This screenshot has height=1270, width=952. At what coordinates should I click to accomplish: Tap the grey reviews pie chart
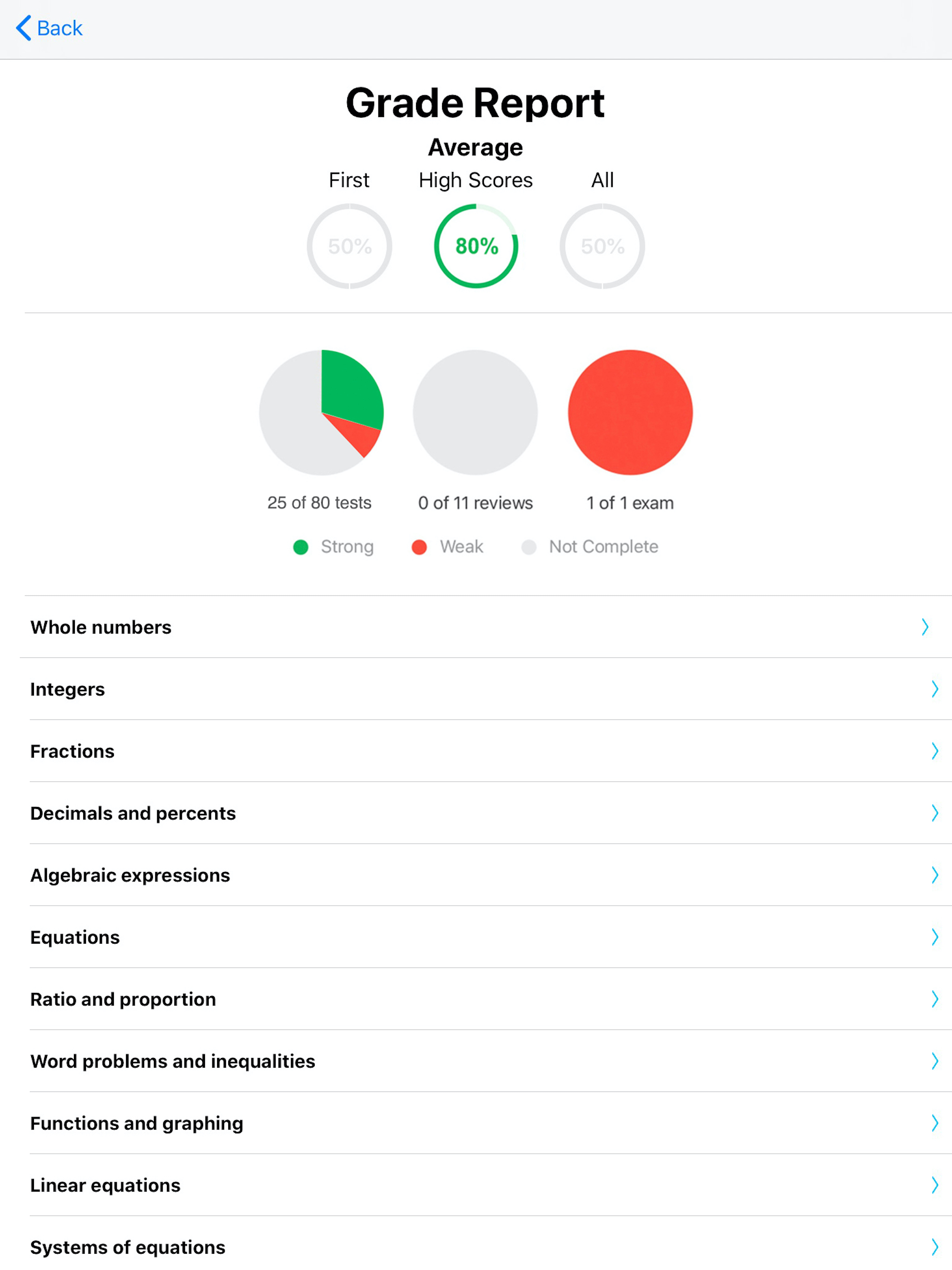[476, 412]
